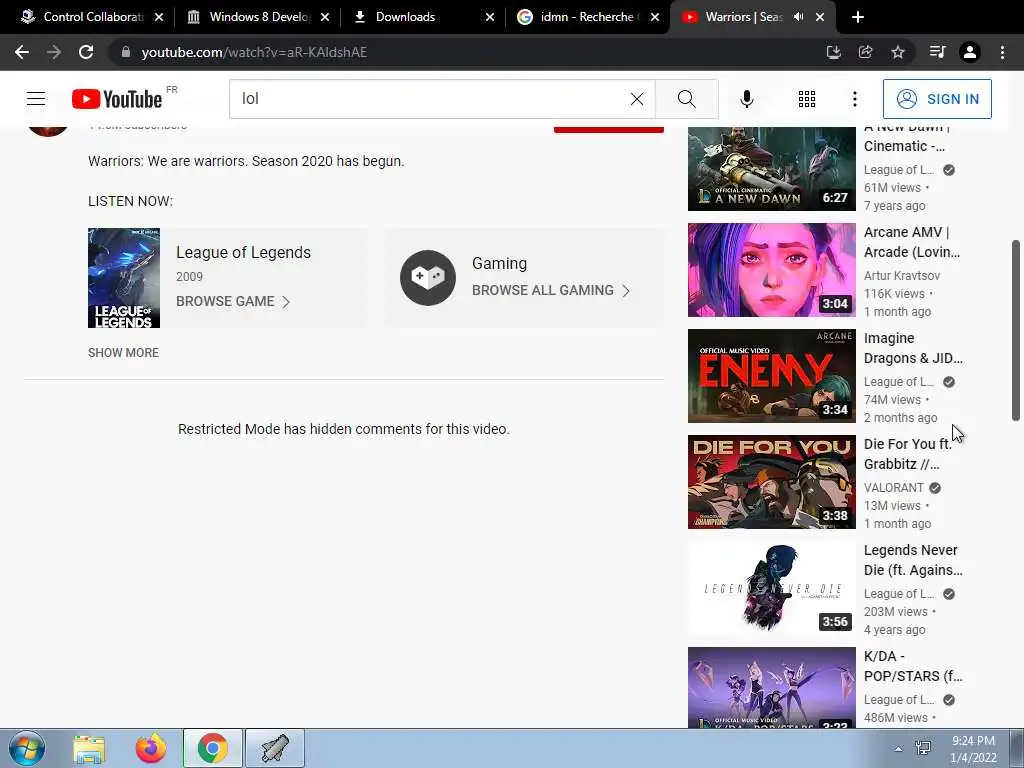Open File Explorer from taskbar
Screen dimensions: 1024x768
(89, 748)
